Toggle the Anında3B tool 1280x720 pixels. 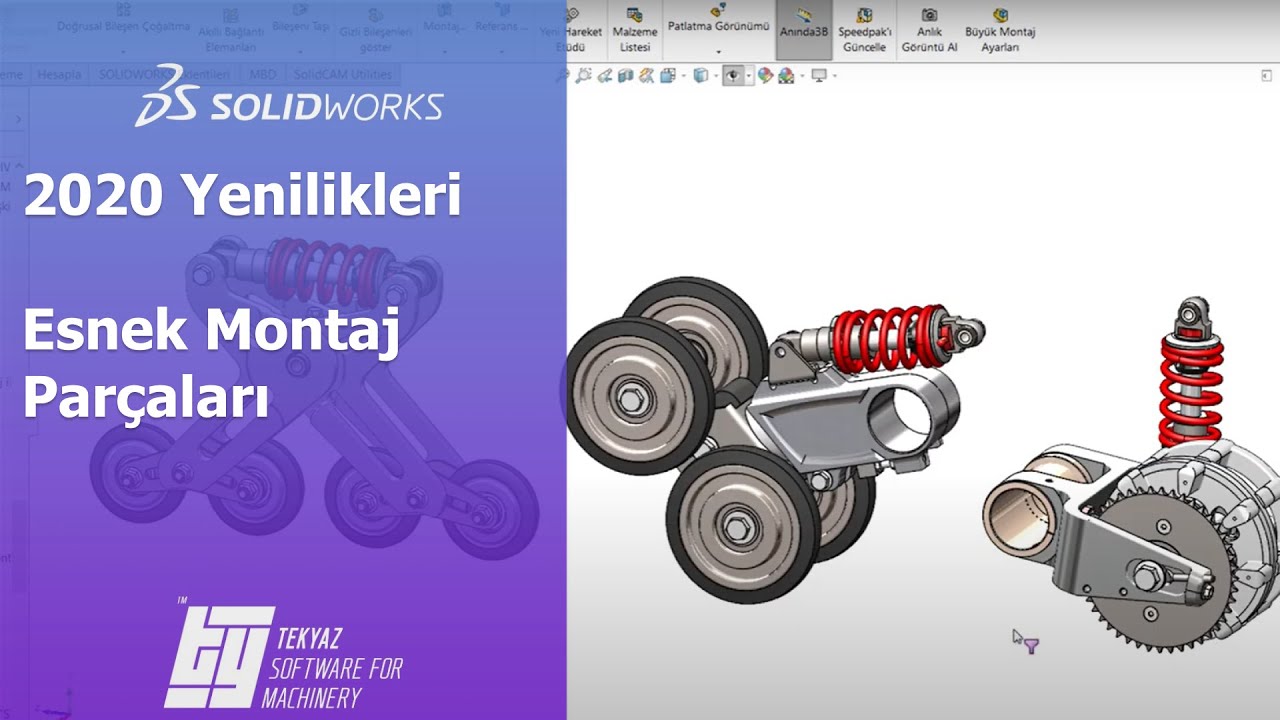pos(803,30)
